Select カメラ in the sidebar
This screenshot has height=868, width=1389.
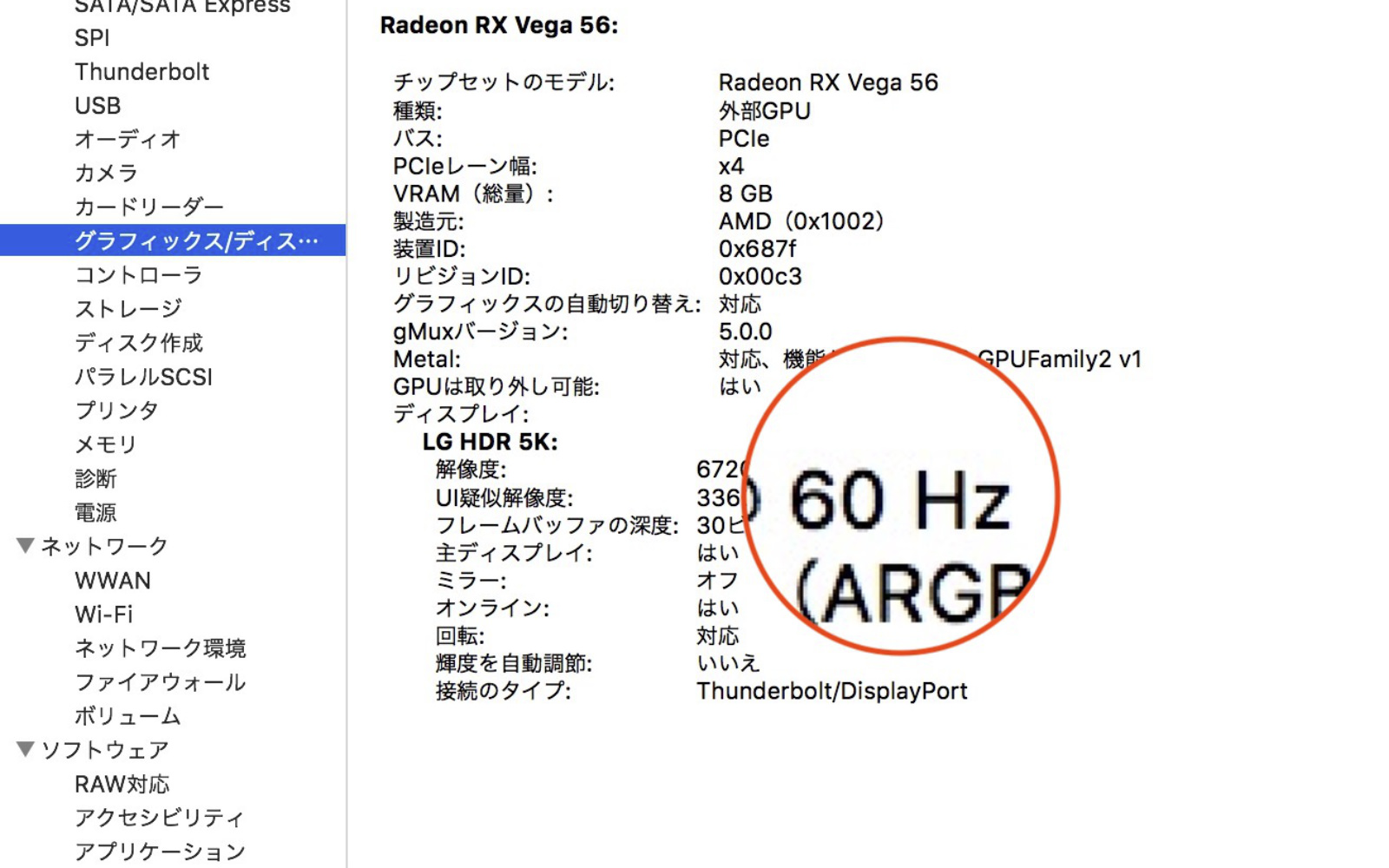107,174
